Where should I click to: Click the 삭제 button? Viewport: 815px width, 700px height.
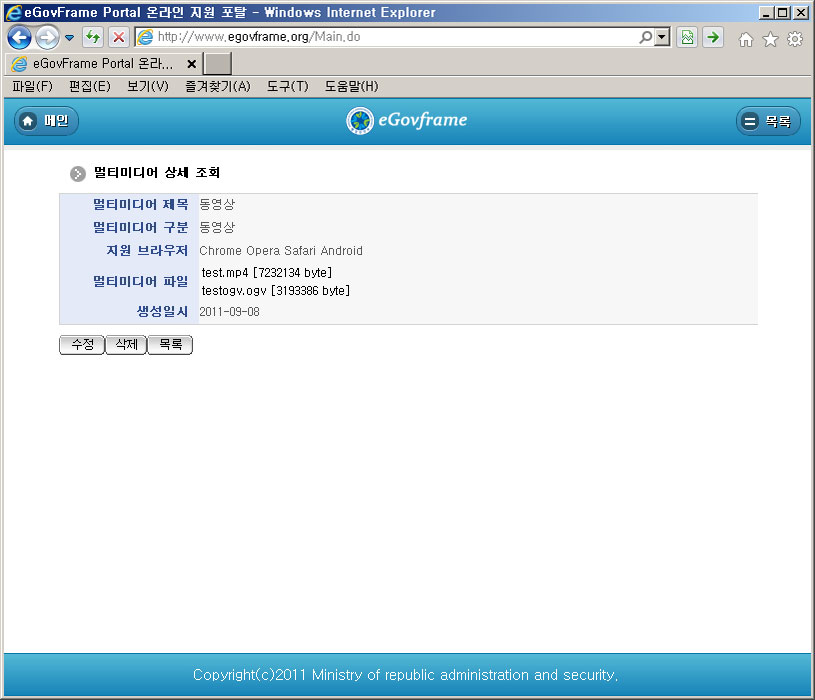[126, 345]
